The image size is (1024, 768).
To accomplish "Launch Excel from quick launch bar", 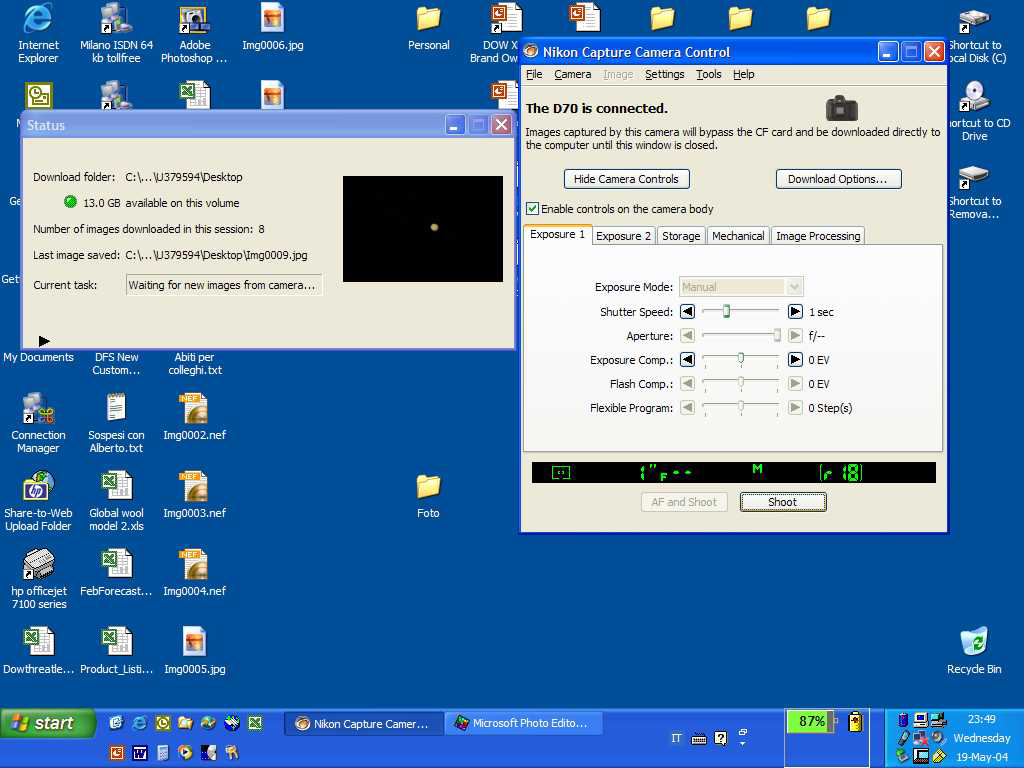I will (255, 722).
